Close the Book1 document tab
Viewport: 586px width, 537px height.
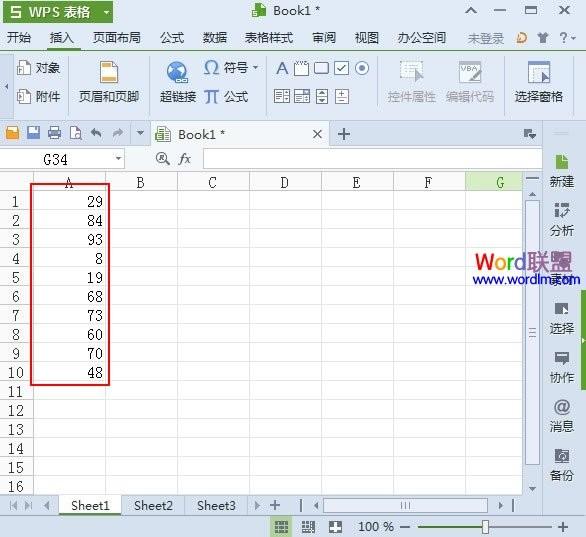(317, 134)
